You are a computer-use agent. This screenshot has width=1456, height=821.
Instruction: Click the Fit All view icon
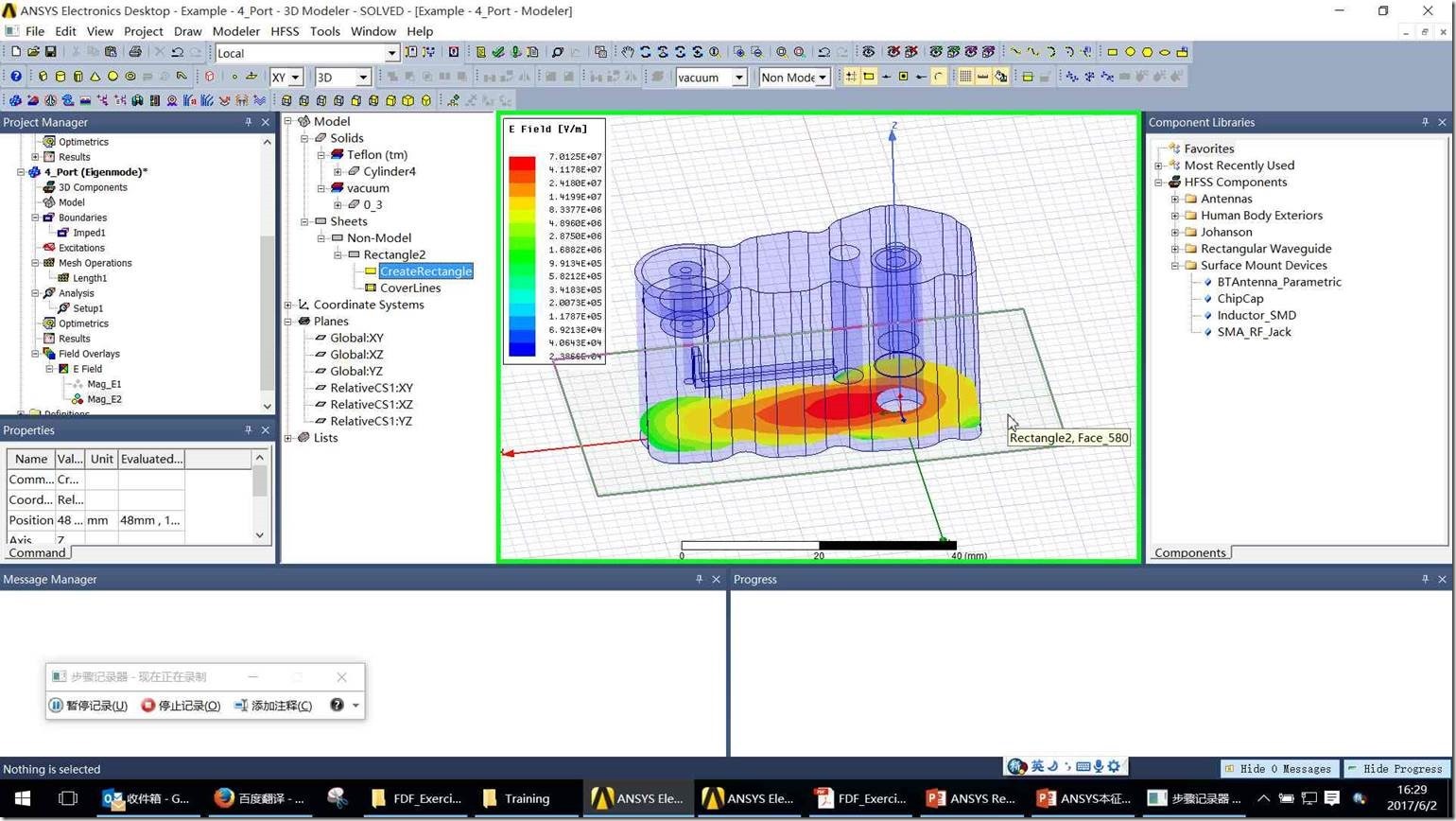(781, 52)
